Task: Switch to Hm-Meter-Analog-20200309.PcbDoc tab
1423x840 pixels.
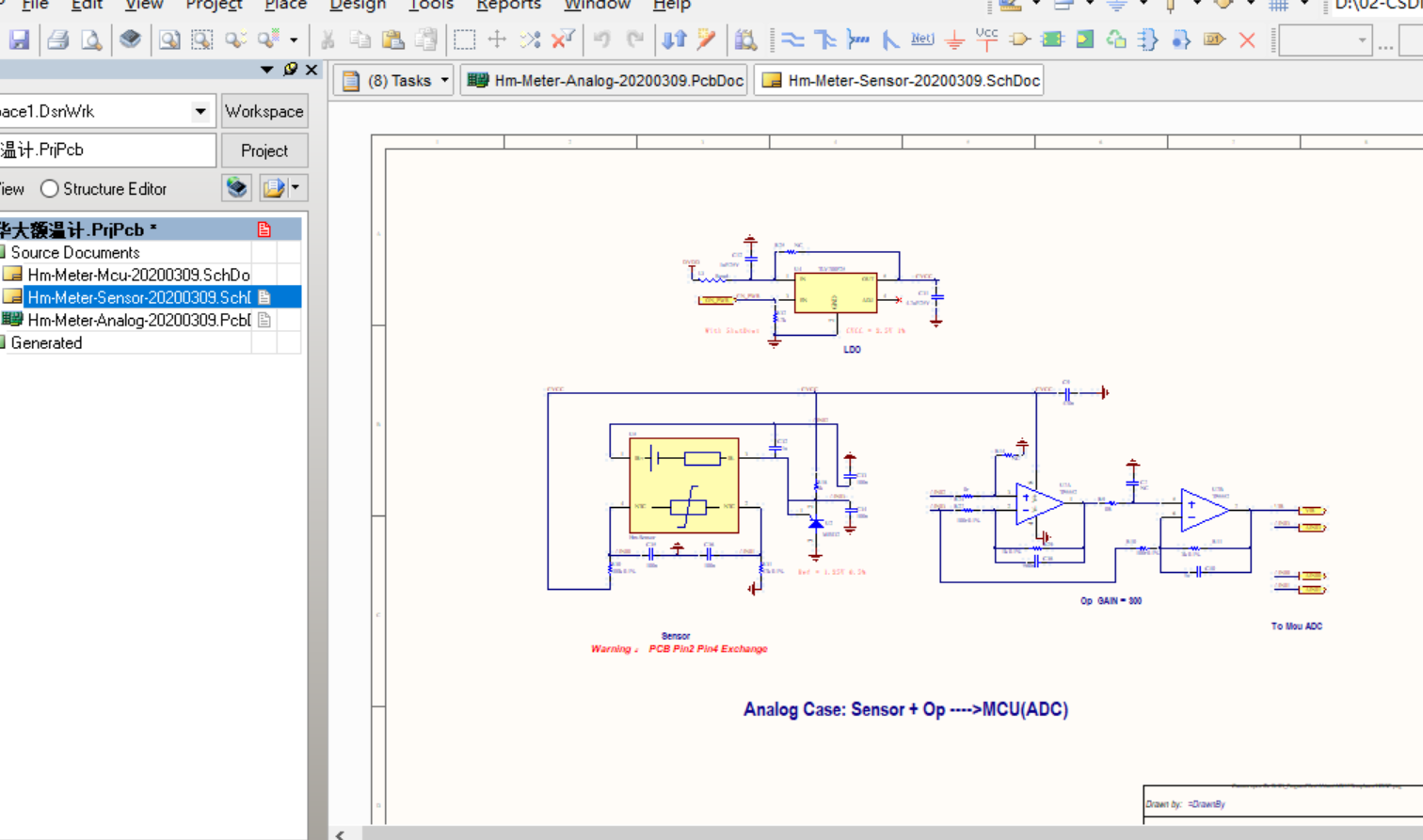Action: 604,81
